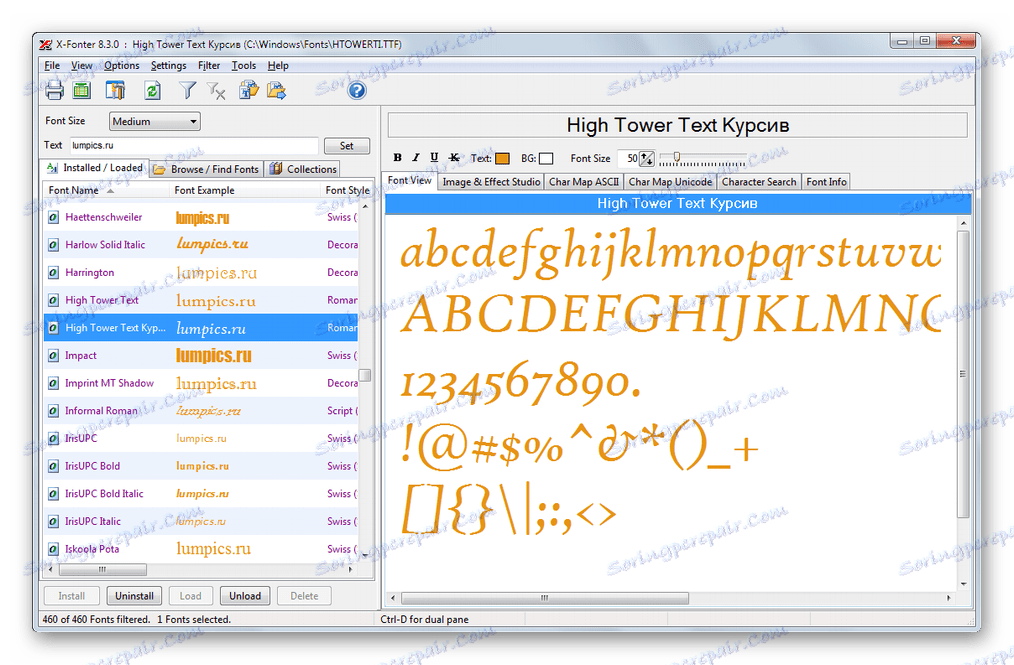Toggle Underline formatting button

(434, 158)
